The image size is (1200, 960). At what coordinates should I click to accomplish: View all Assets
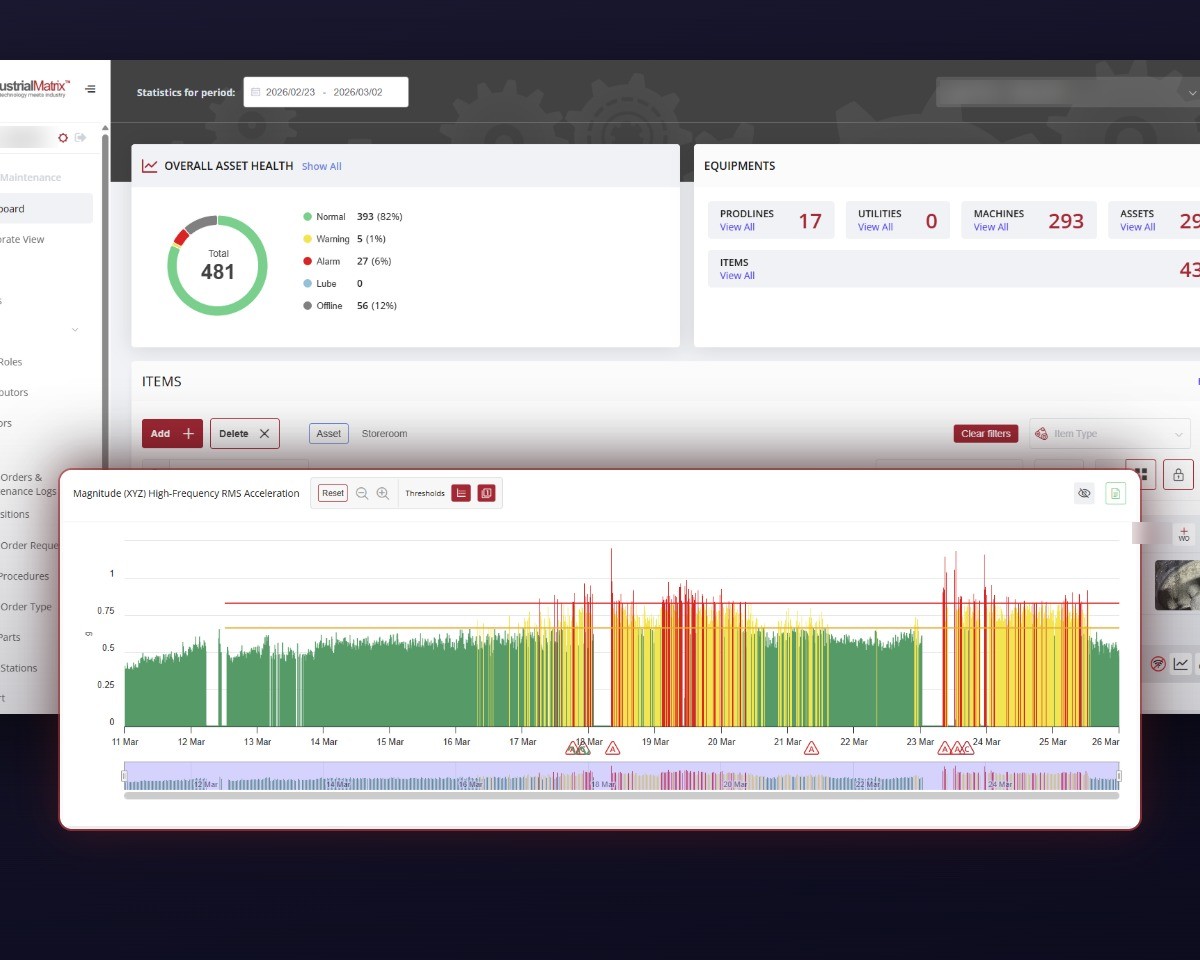click(x=1137, y=227)
